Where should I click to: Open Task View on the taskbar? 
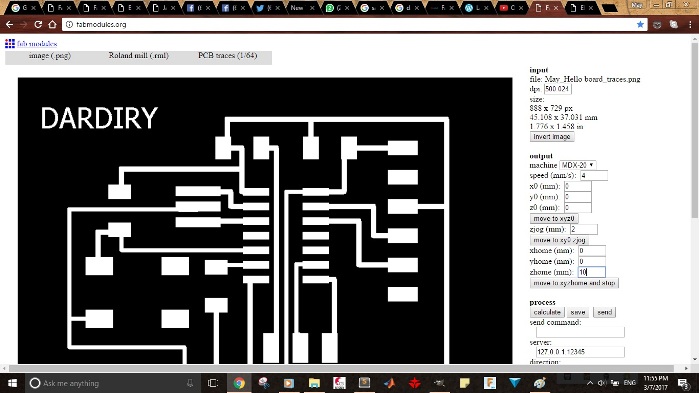(213, 383)
